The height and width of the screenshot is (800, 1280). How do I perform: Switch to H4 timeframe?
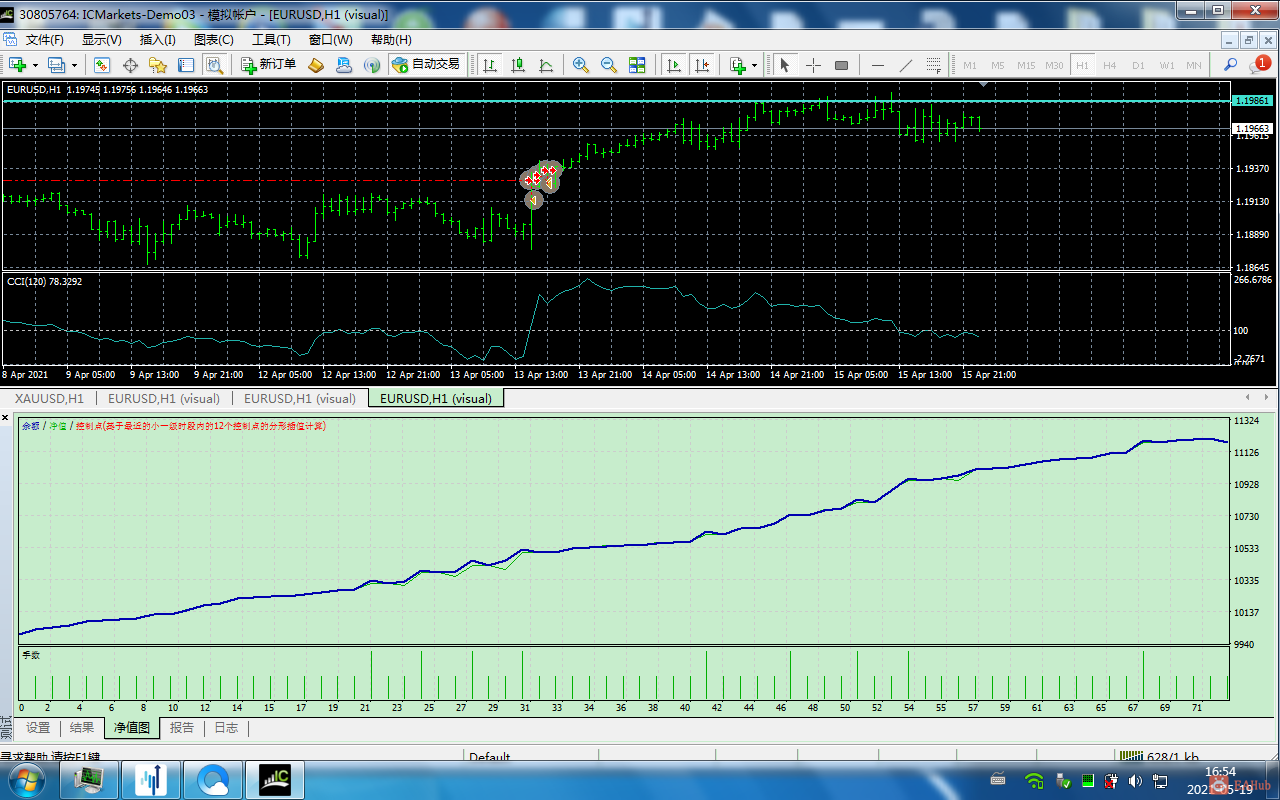point(1110,65)
